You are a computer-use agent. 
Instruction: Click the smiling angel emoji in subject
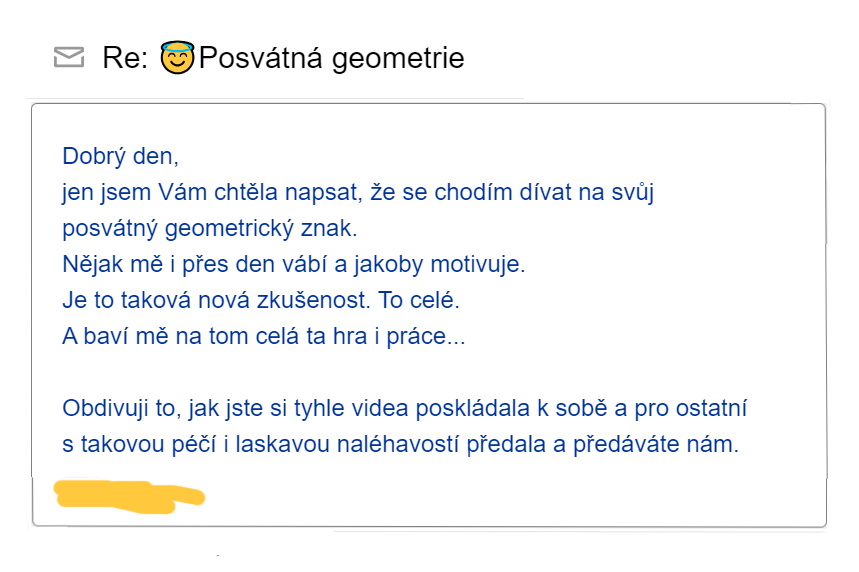point(177,57)
